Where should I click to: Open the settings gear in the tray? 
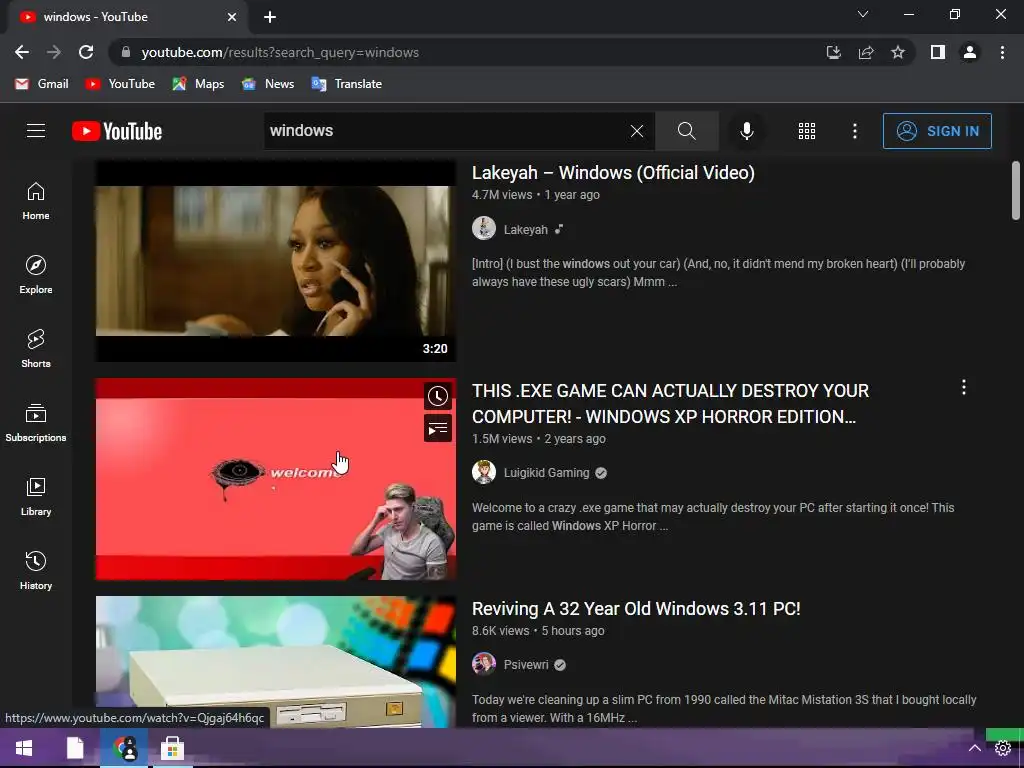coord(1003,749)
